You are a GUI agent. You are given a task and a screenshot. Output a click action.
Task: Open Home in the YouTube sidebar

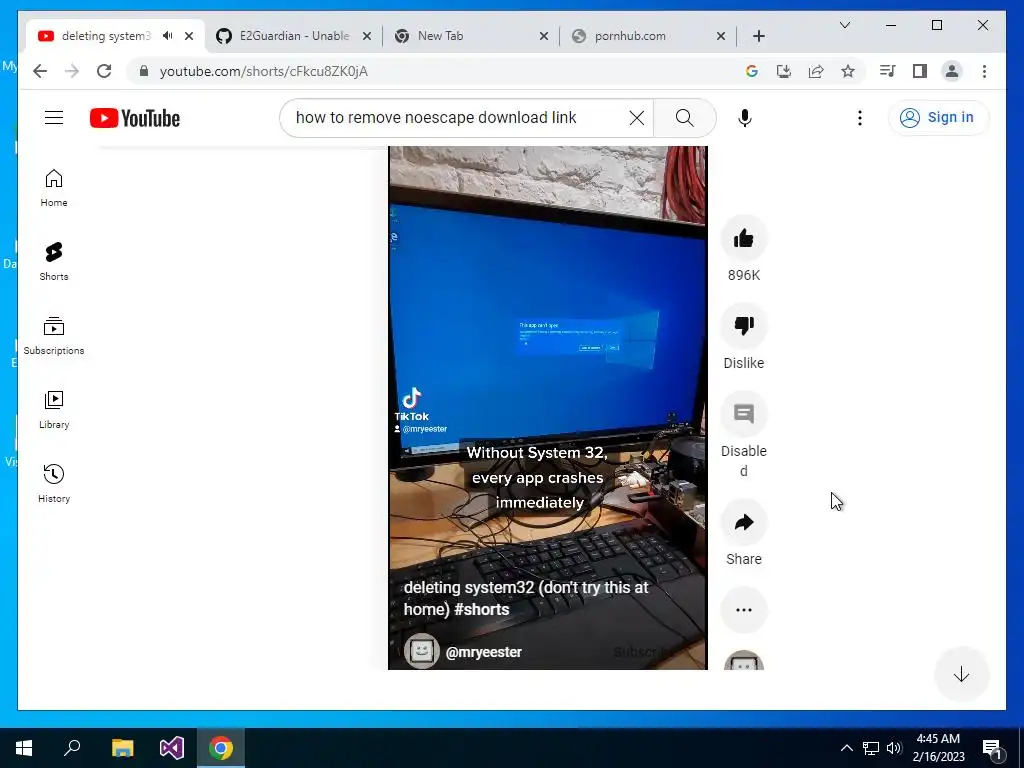(x=54, y=188)
